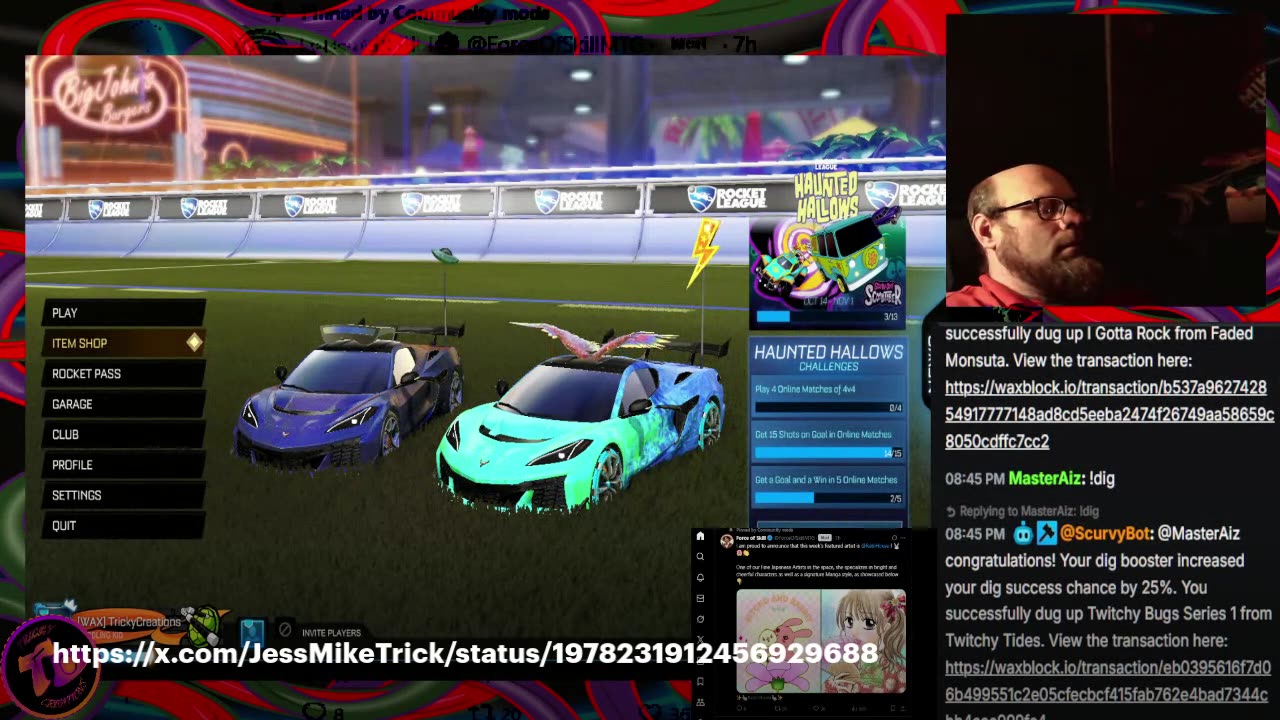Click the X Bookmarks icon in sidebar
Viewport: 1280px width, 720px height.
coord(700,681)
